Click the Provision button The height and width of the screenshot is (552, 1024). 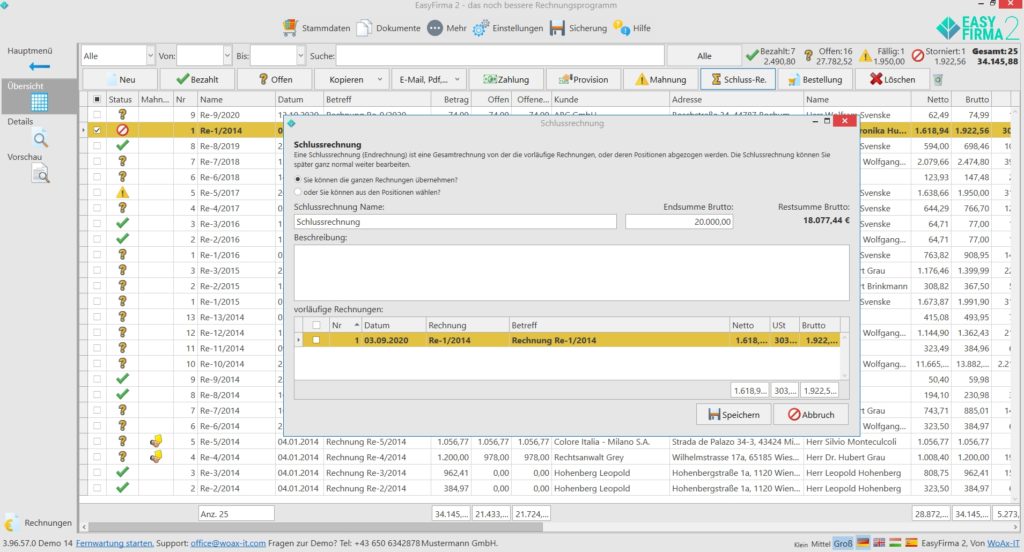[583, 79]
